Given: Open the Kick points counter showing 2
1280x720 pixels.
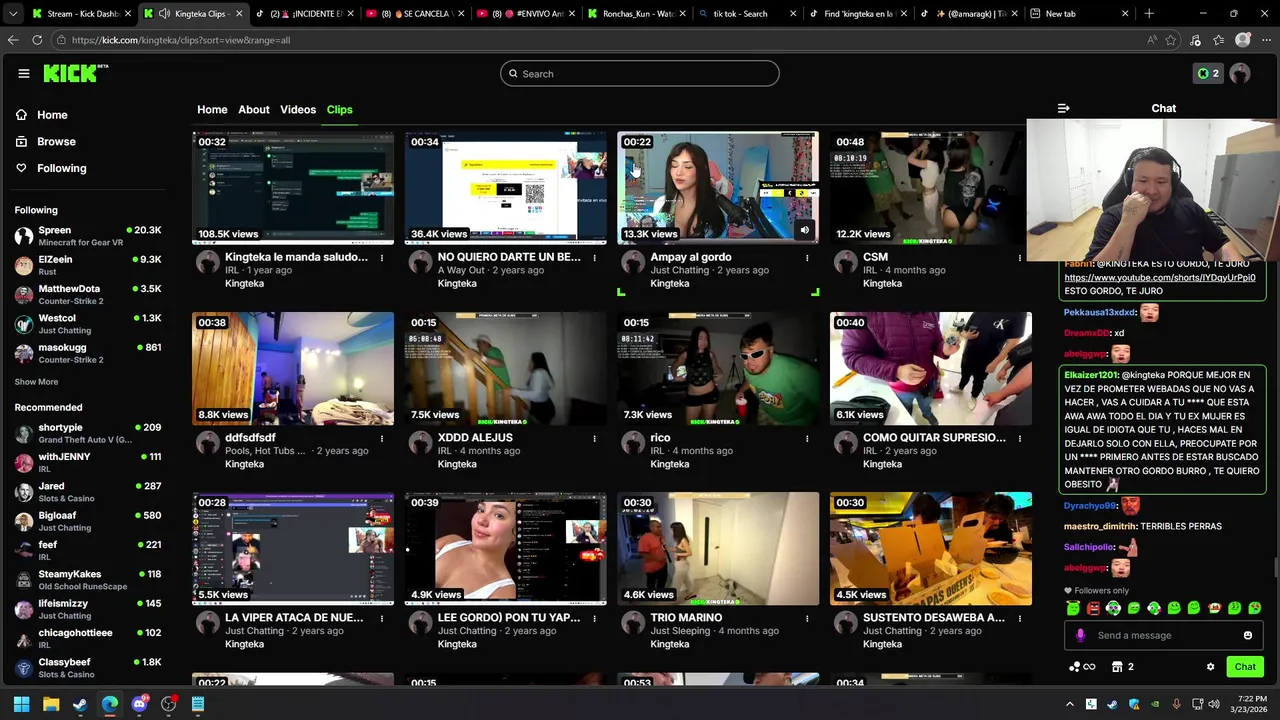Looking at the screenshot, I should (x=1208, y=73).
